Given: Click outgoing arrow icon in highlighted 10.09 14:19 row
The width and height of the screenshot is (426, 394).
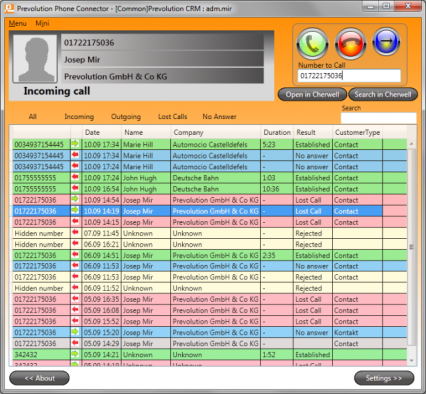Looking at the screenshot, I should (x=75, y=210).
